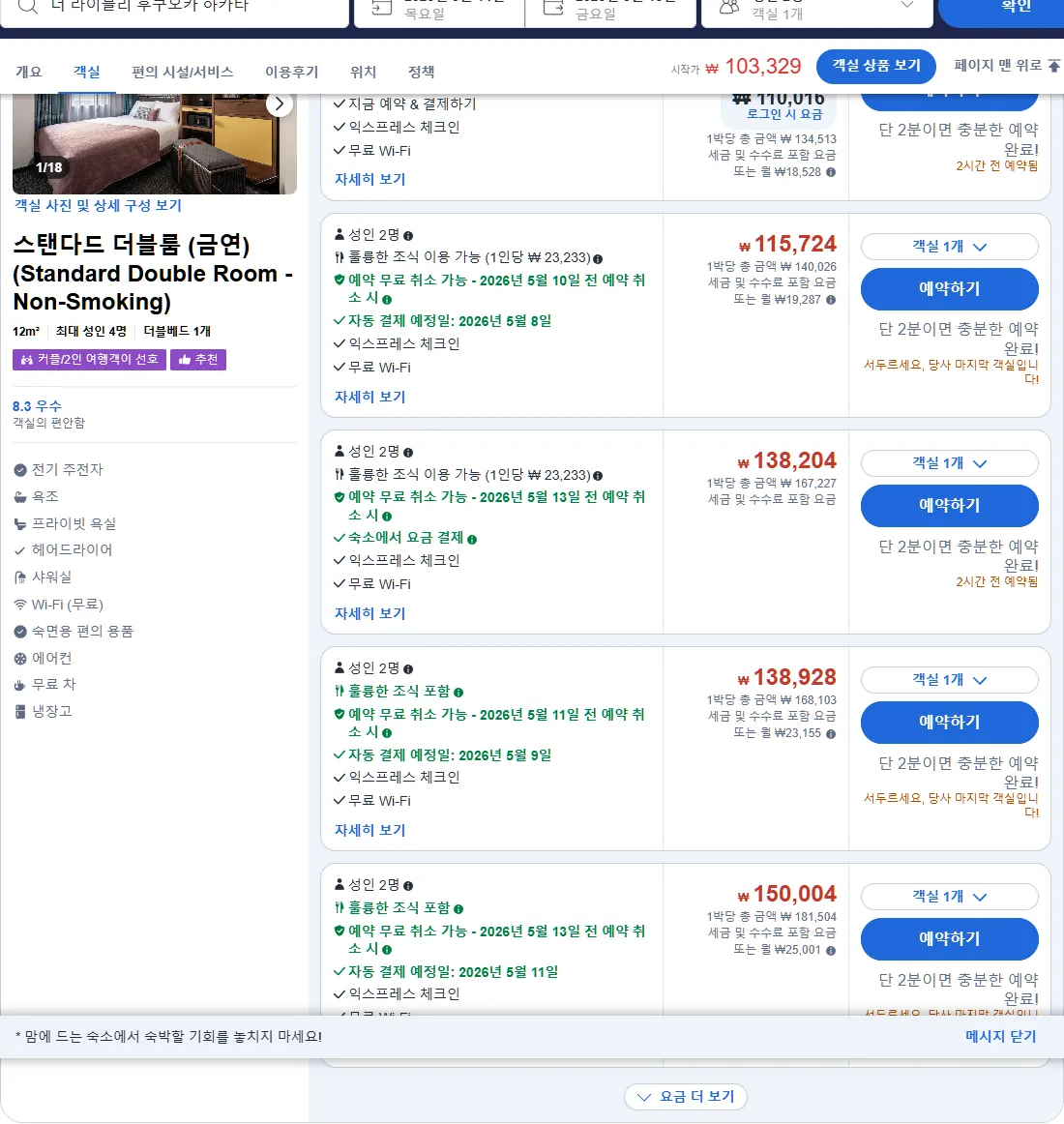Advance room photo with next arrow
The height and width of the screenshot is (1124, 1064).
[x=280, y=104]
